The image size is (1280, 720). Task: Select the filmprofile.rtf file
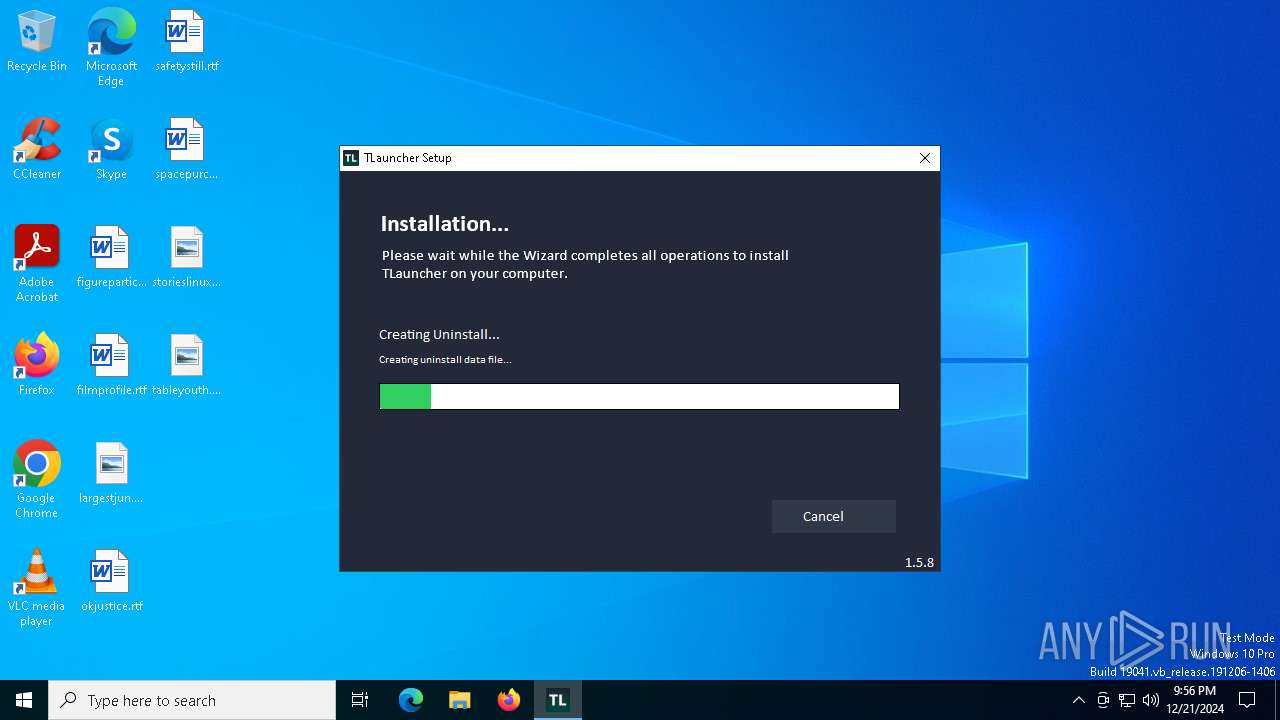pos(111,366)
